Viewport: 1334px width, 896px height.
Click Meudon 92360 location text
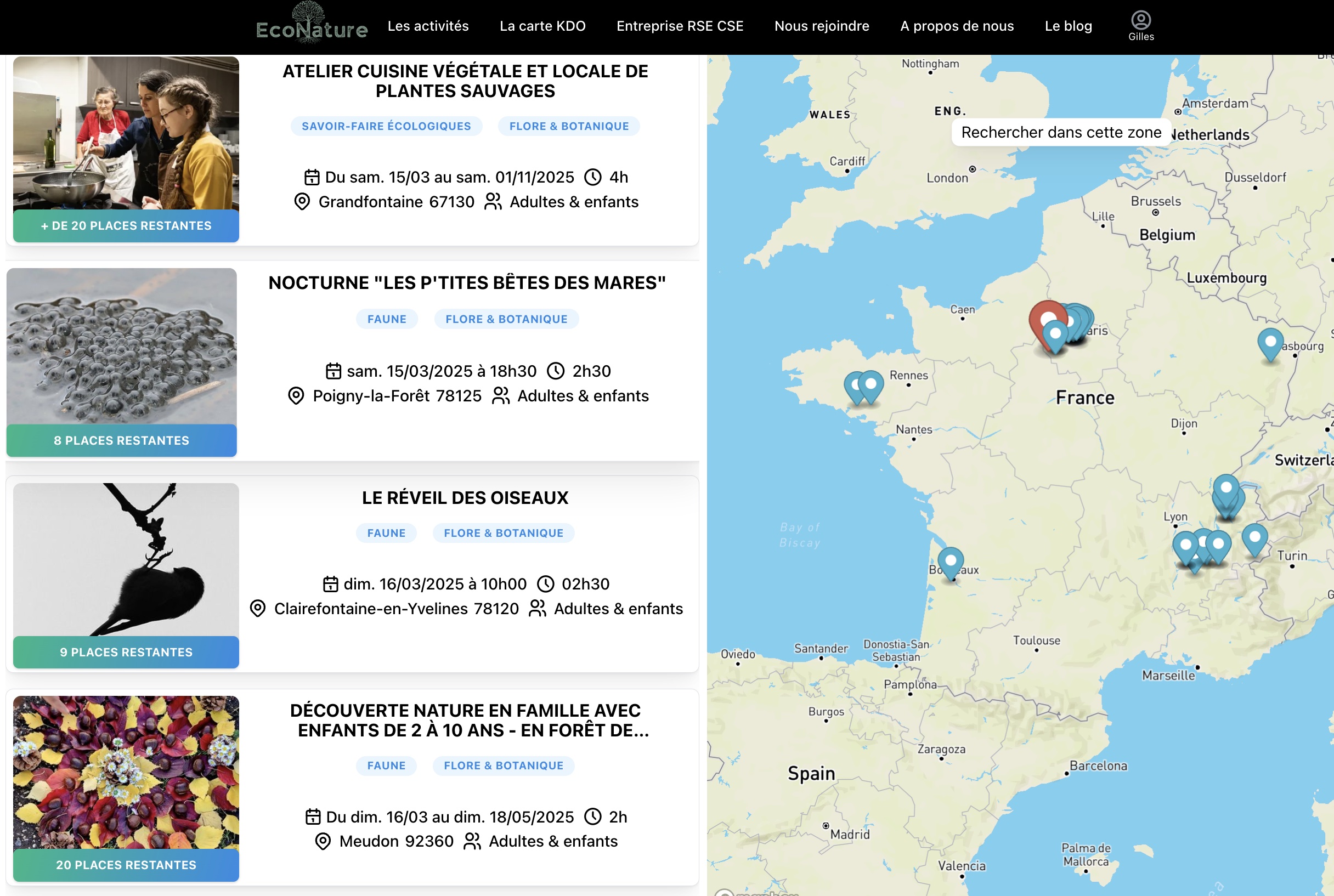click(x=396, y=842)
